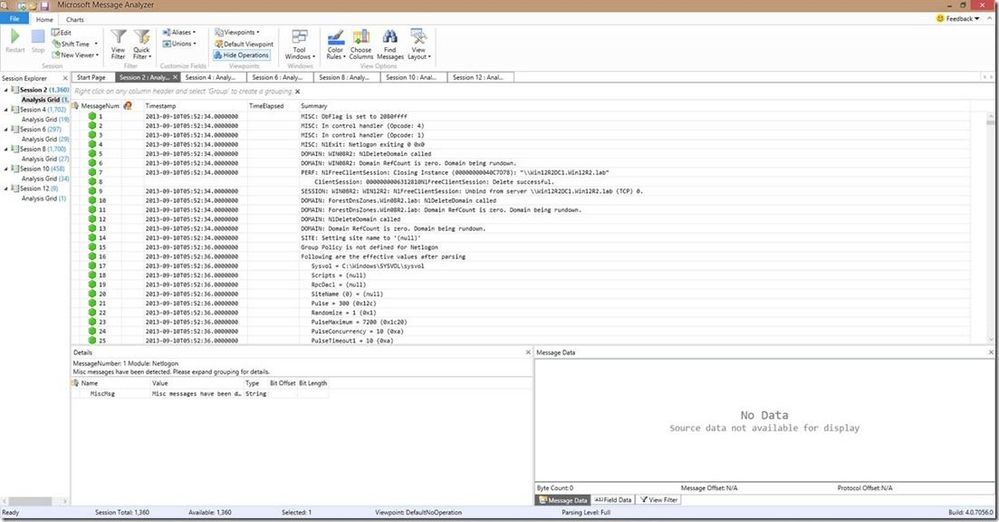Open the Viewpoints dropdown
999x522 pixels.
(x=237, y=33)
